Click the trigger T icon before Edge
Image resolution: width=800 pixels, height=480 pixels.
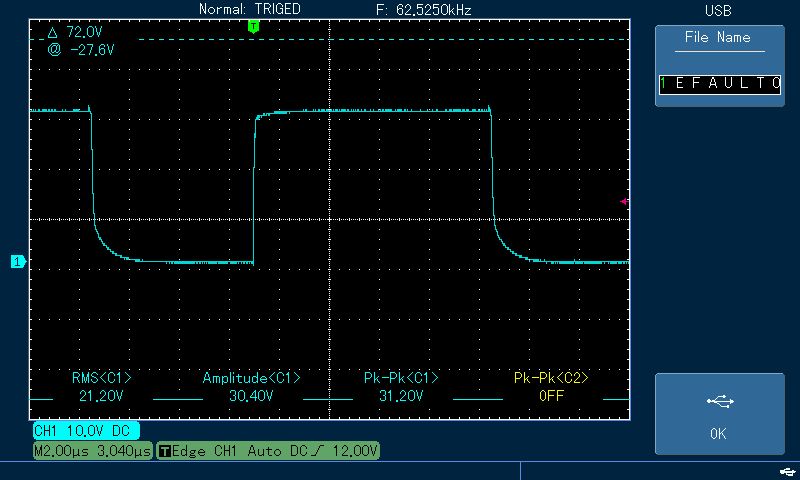click(x=165, y=452)
